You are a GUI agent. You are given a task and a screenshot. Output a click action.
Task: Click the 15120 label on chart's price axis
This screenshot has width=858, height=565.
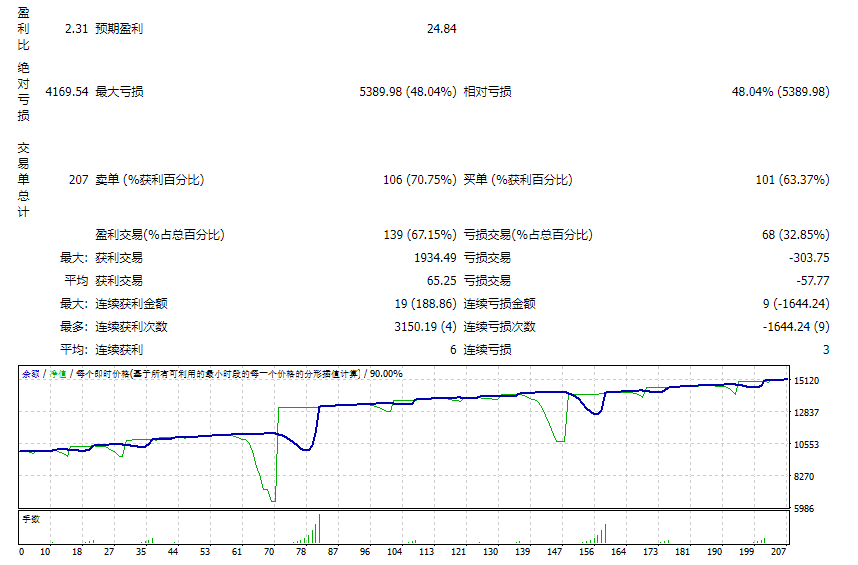pyautogui.click(x=806, y=381)
